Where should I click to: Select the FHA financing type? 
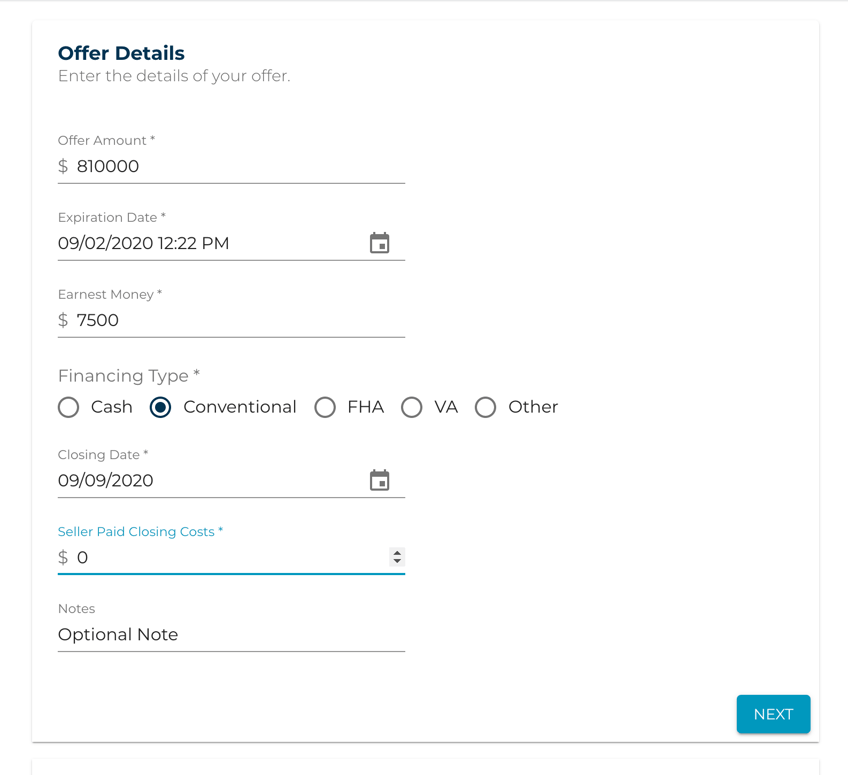[325, 407]
